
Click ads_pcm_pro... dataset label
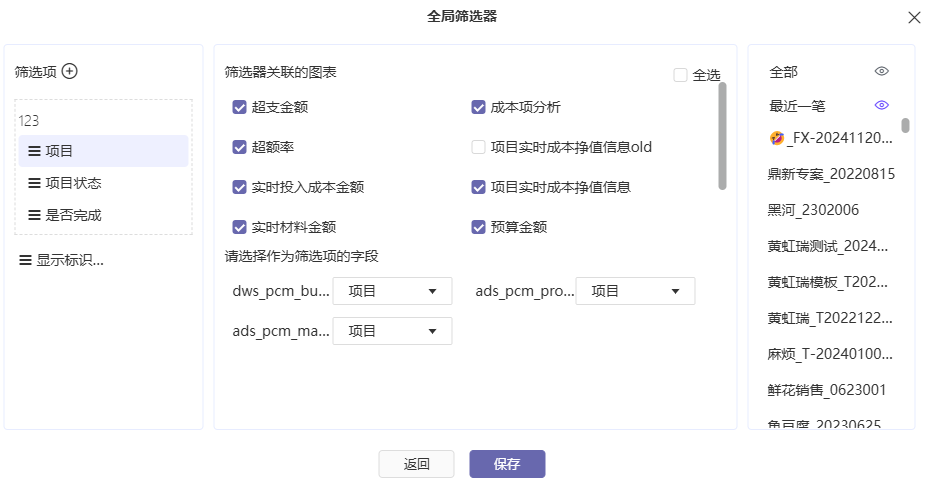coord(525,291)
